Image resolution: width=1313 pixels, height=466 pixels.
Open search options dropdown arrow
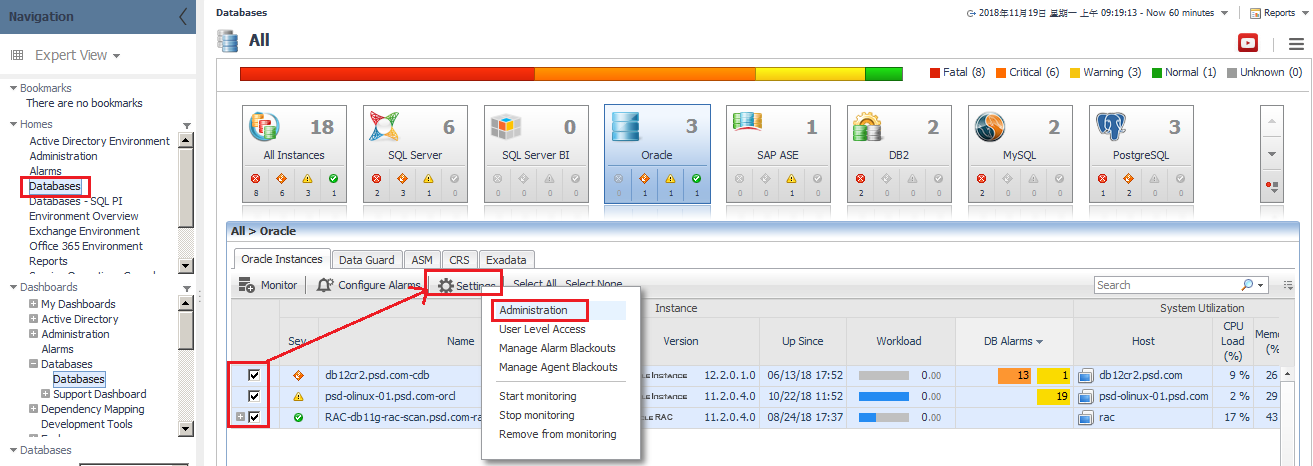[1259, 286]
